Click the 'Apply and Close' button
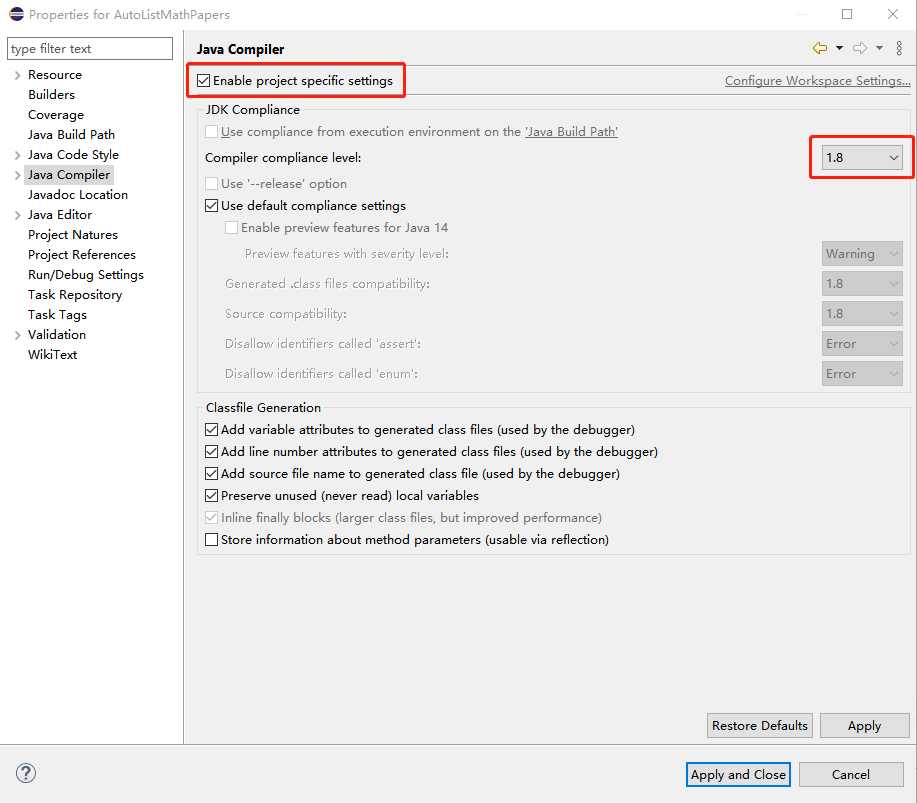Screen dimensions: 917x803 coord(737,774)
